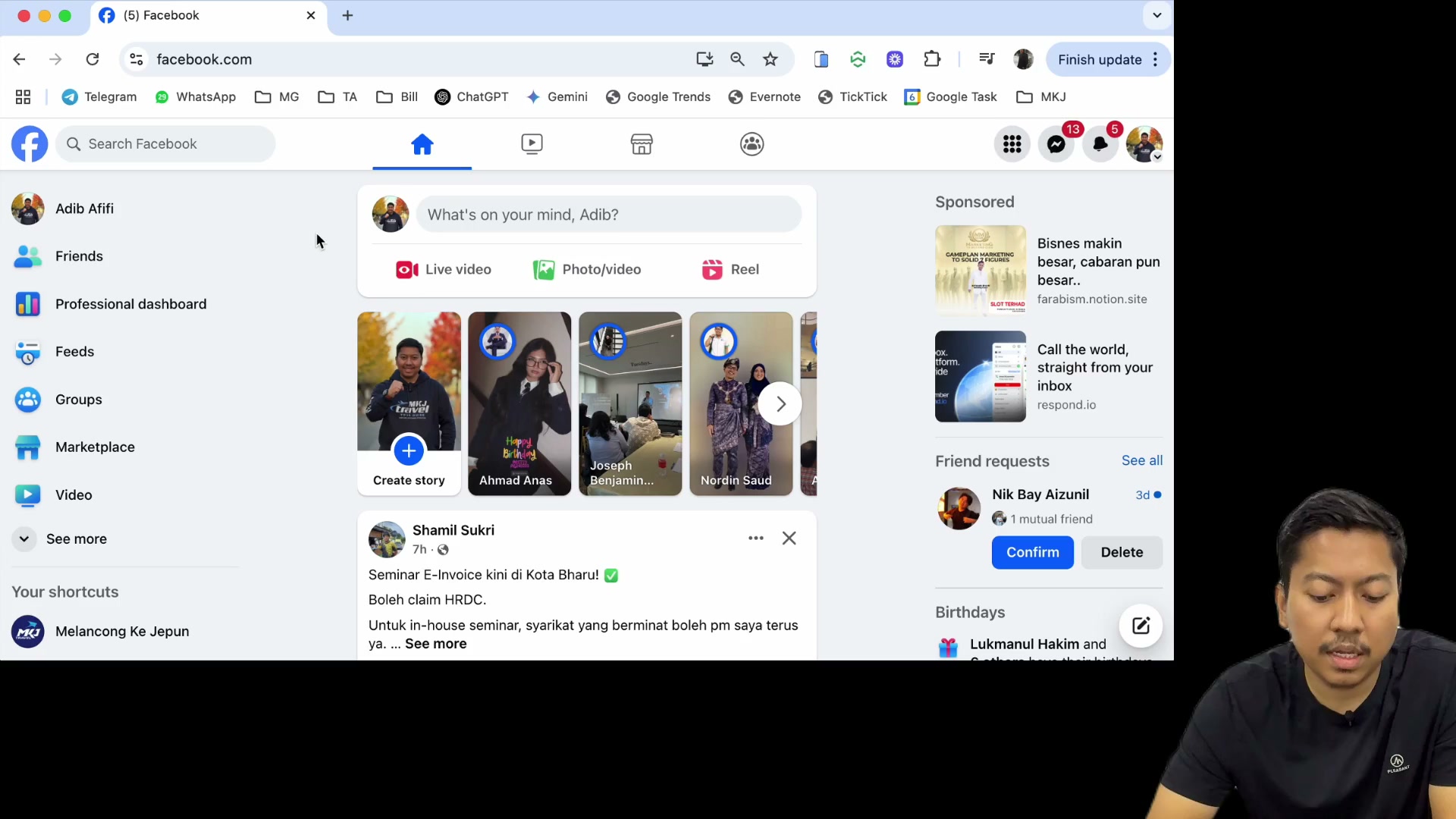Open new browser tab with plus

tap(347, 15)
